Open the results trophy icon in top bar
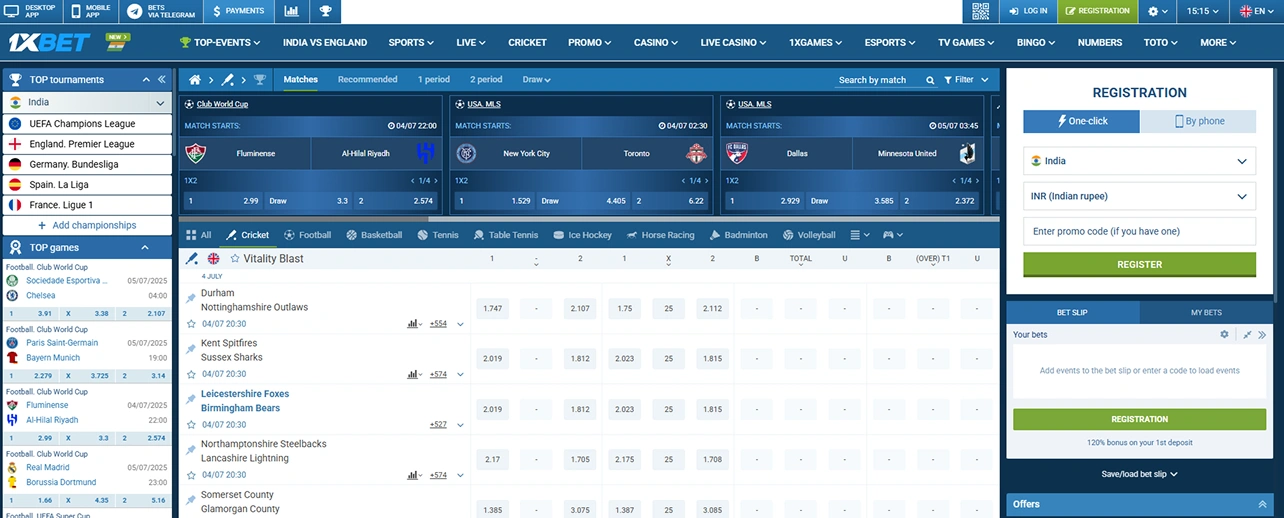The height and width of the screenshot is (518, 1284). (x=325, y=11)
